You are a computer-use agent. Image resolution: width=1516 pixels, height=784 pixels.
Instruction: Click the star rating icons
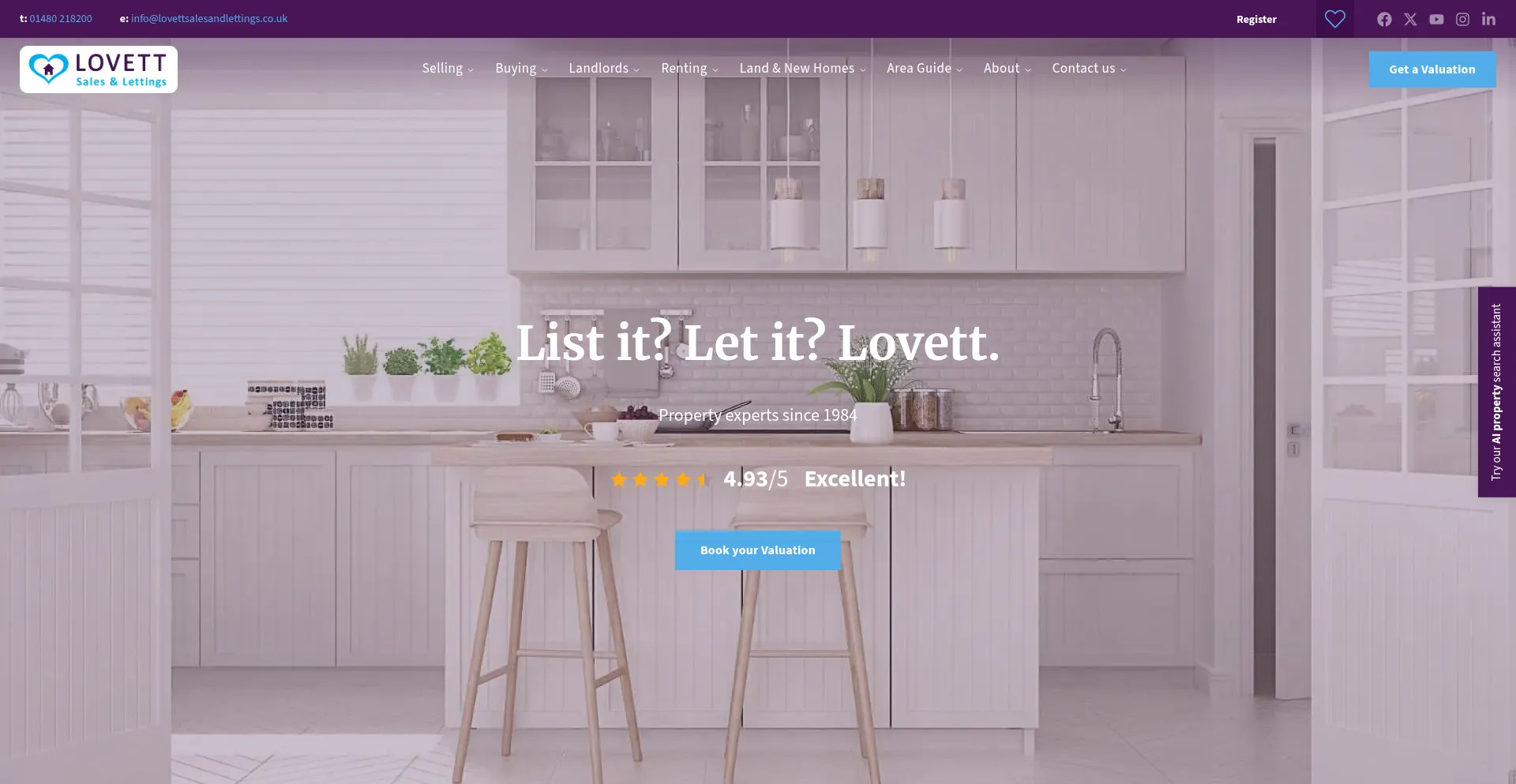(659, 479)
